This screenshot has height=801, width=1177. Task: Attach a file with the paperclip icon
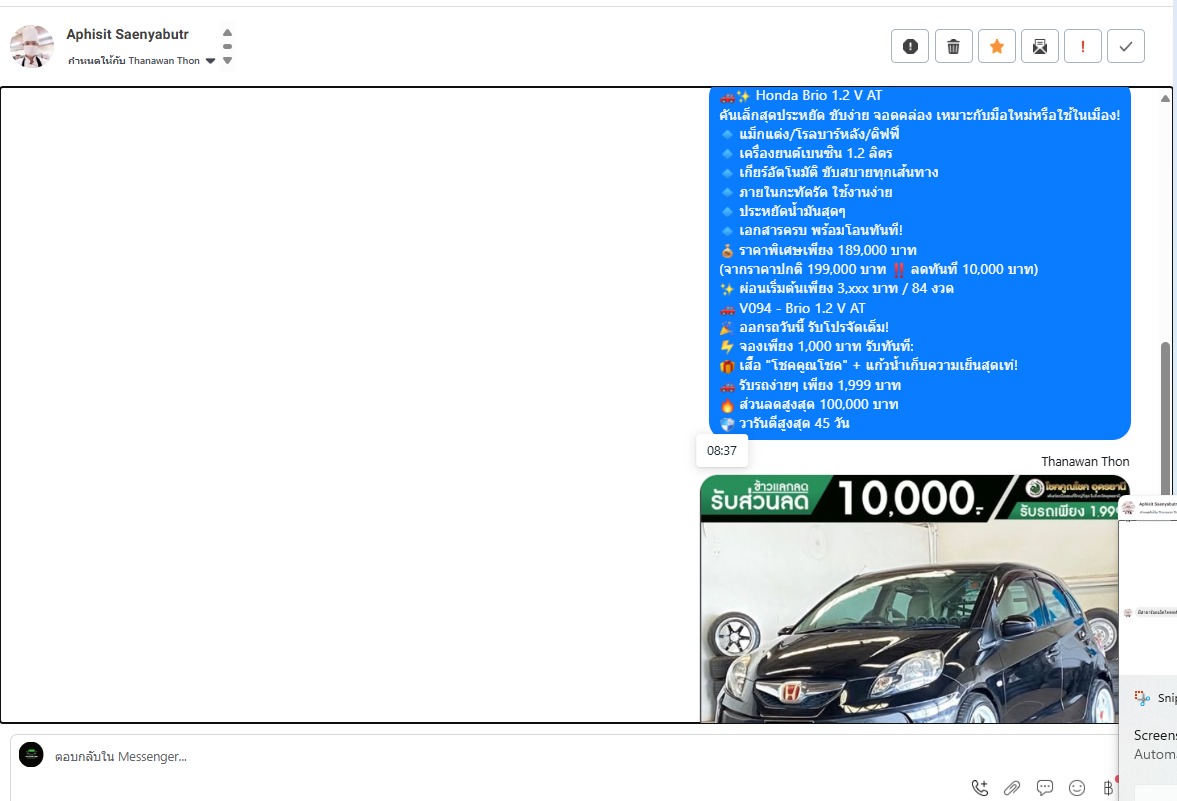[x=1012, y=787]
